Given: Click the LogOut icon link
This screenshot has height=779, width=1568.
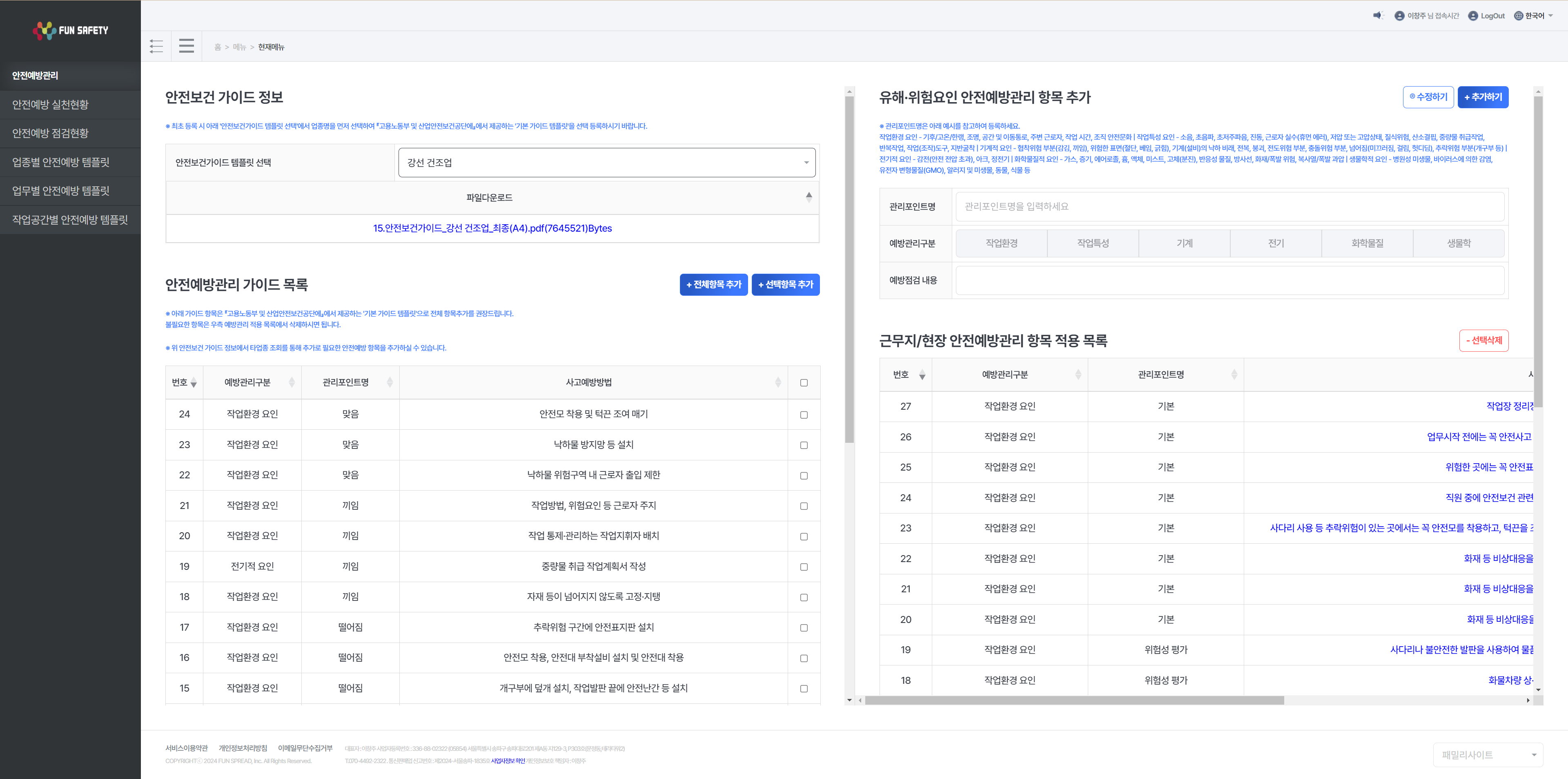Looking at the screenshot, I should click(1486, 16).
